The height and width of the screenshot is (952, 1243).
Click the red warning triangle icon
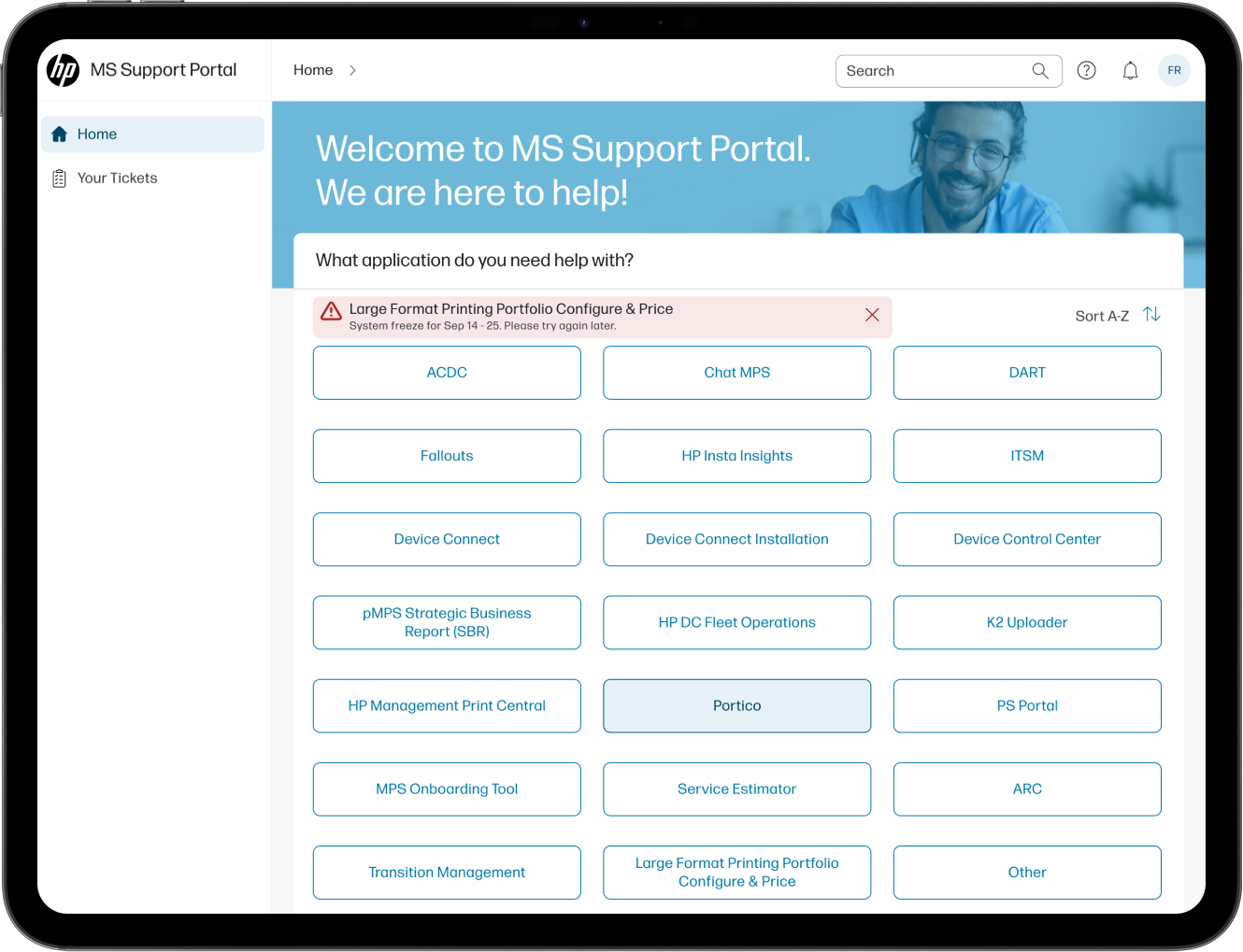pos(331,311)
